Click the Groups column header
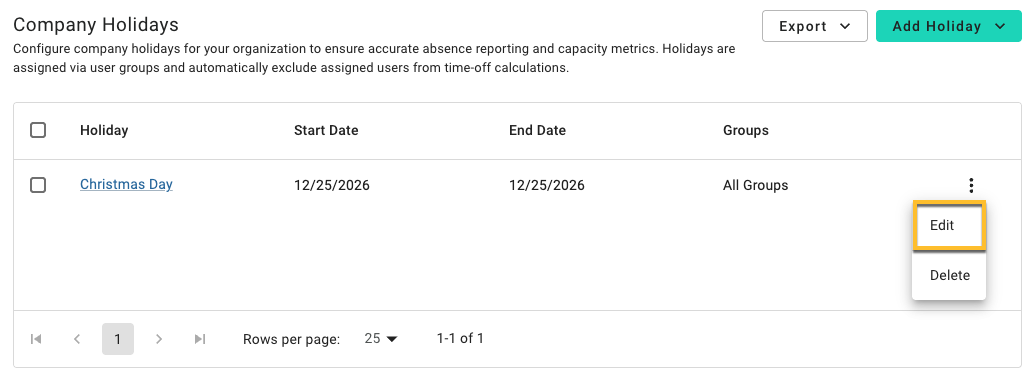This screenshot has height=381, width=1034. tap(746, 131)
